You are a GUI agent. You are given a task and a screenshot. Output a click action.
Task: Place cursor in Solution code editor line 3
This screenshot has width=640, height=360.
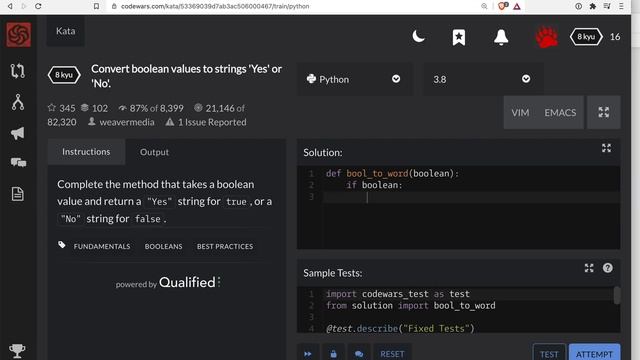[x=471, y=197]
